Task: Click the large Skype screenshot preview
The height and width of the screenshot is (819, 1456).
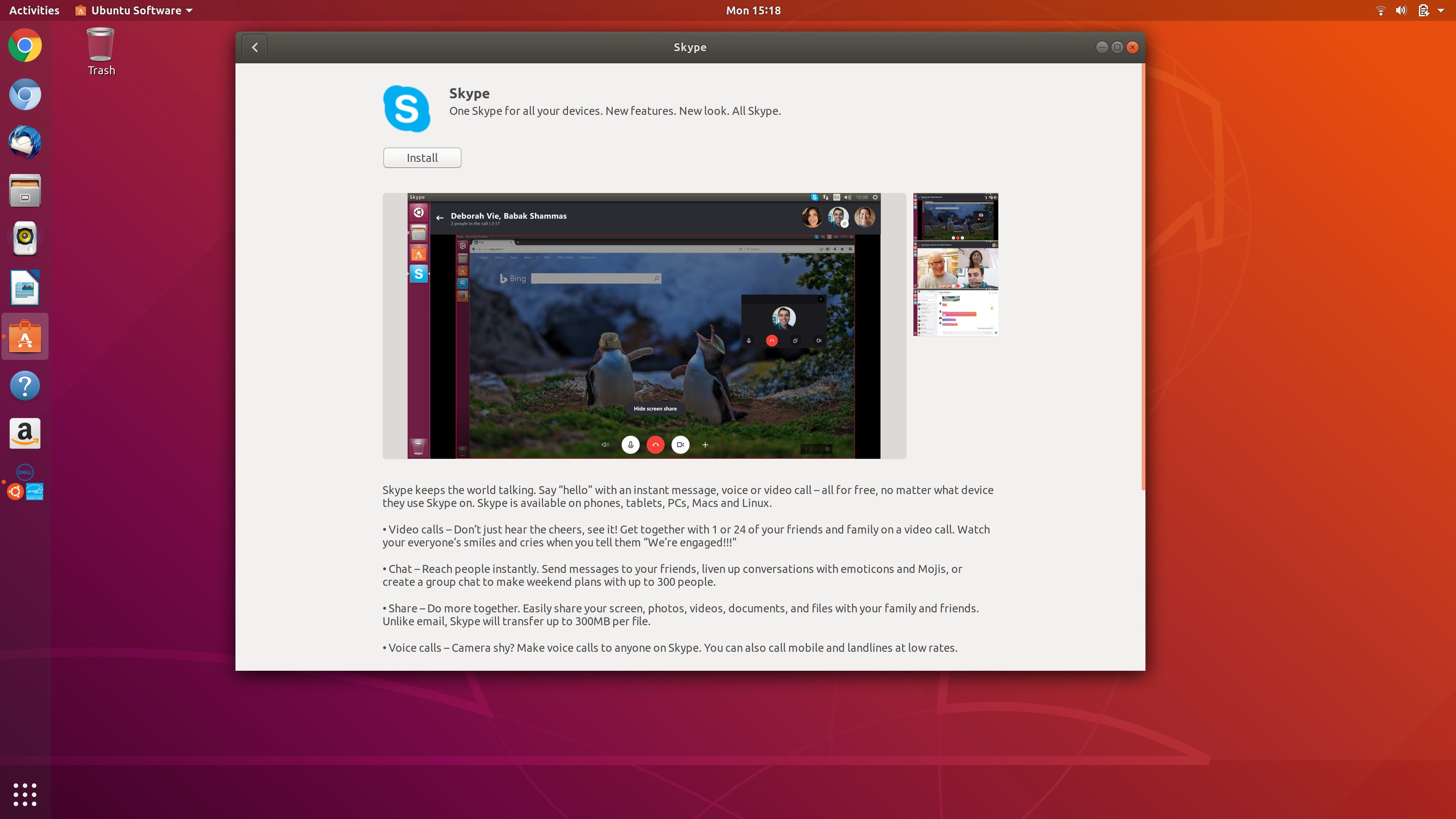Action: point(644,326)
